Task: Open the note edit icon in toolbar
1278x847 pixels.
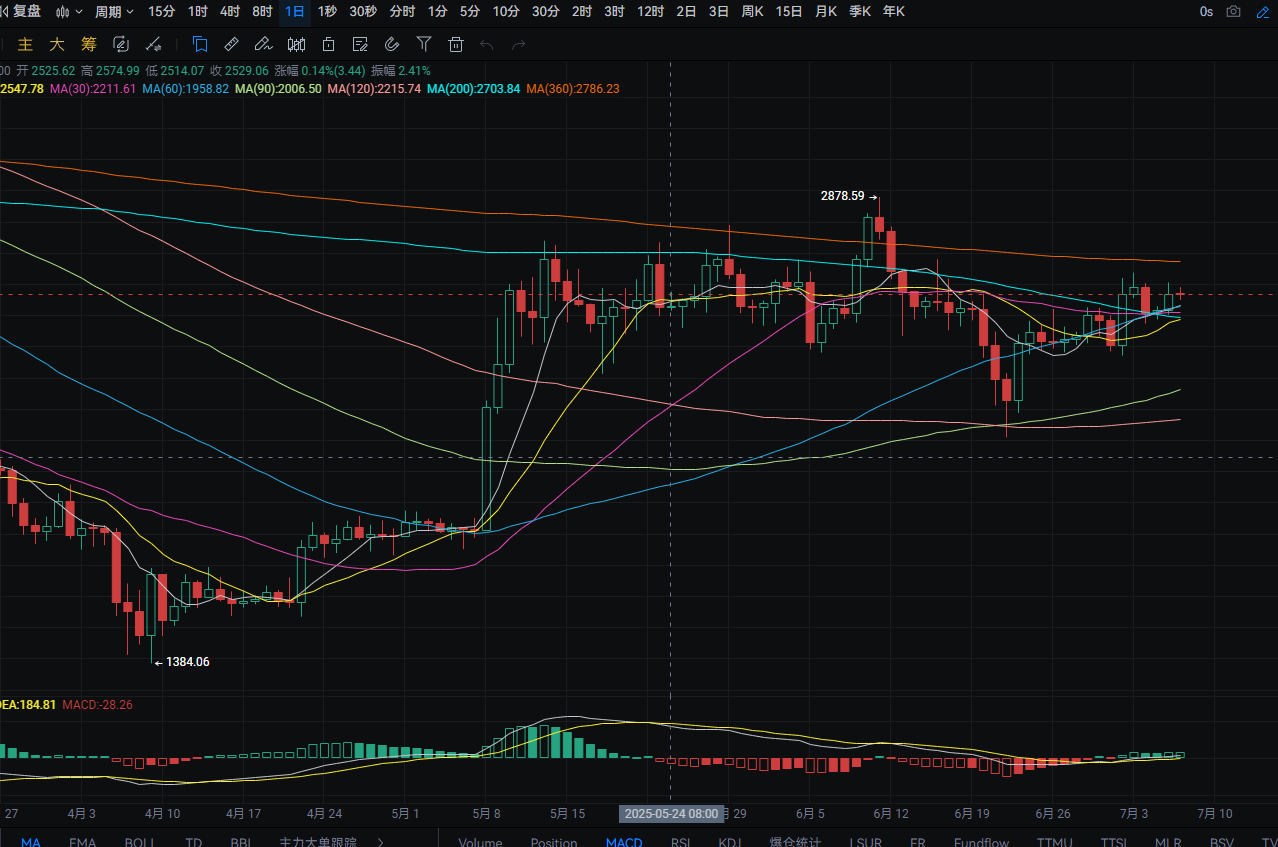Action: coord(361,44)
